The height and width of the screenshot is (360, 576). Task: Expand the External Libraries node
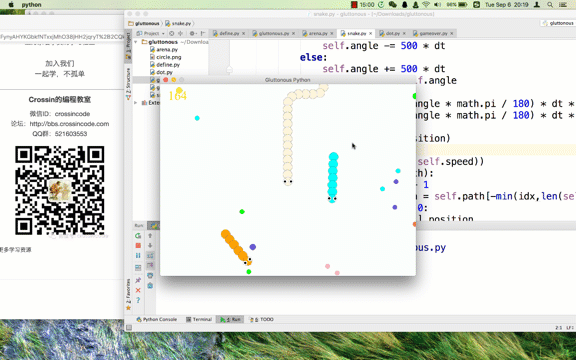(136, 103)
